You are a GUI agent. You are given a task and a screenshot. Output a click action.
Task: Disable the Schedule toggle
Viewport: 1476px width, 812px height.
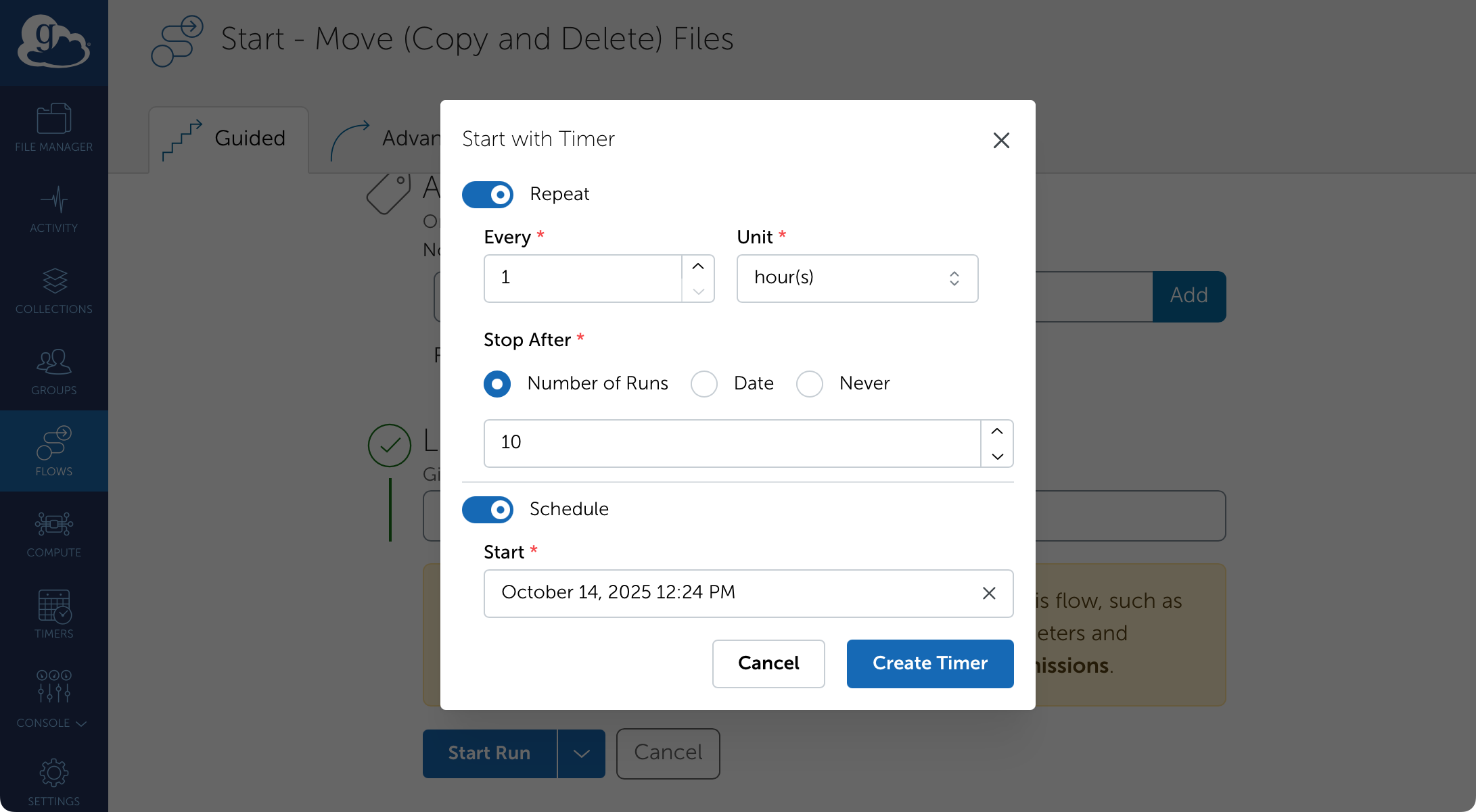(487, 509)
